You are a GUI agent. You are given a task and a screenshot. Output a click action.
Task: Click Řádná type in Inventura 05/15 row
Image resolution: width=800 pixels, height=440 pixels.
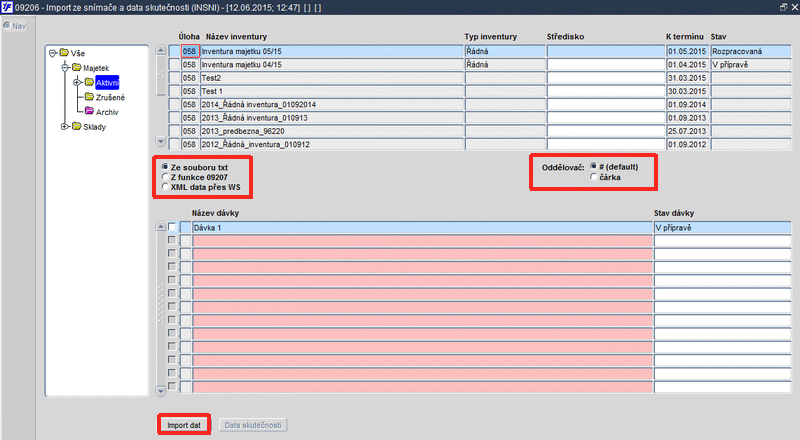[505, 51]
